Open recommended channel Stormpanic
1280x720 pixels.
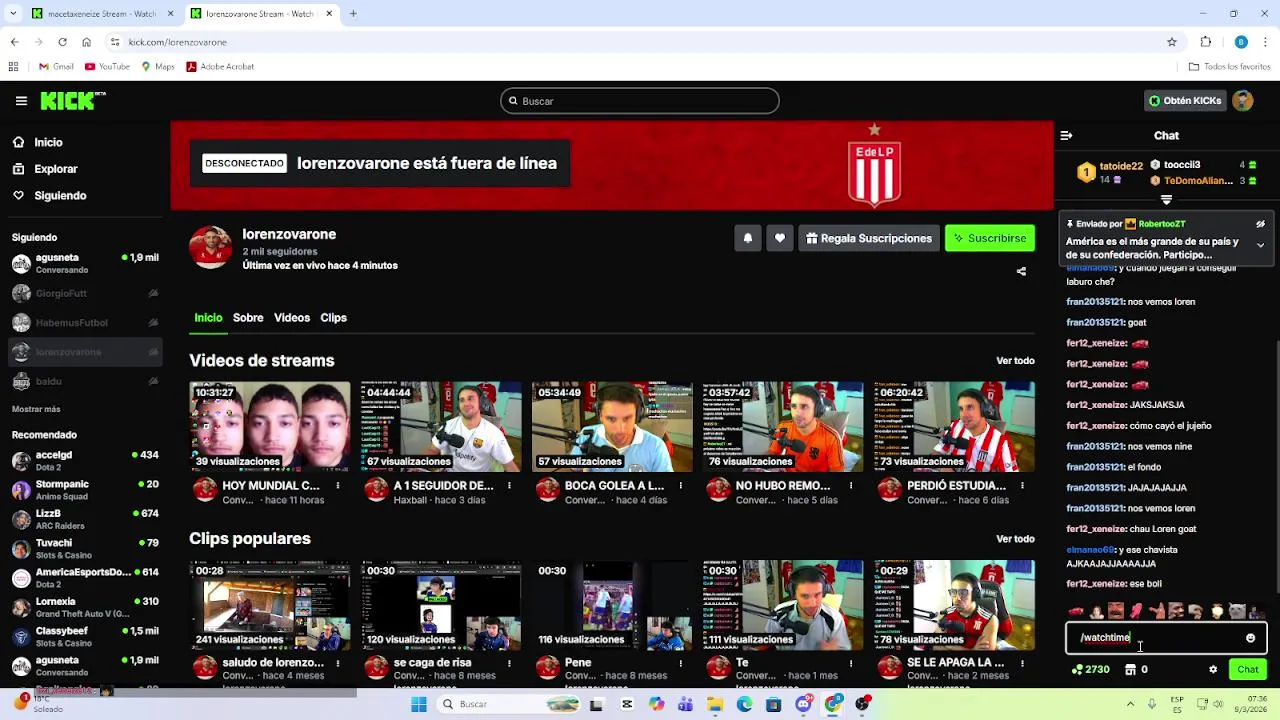[x=85, y=490]
